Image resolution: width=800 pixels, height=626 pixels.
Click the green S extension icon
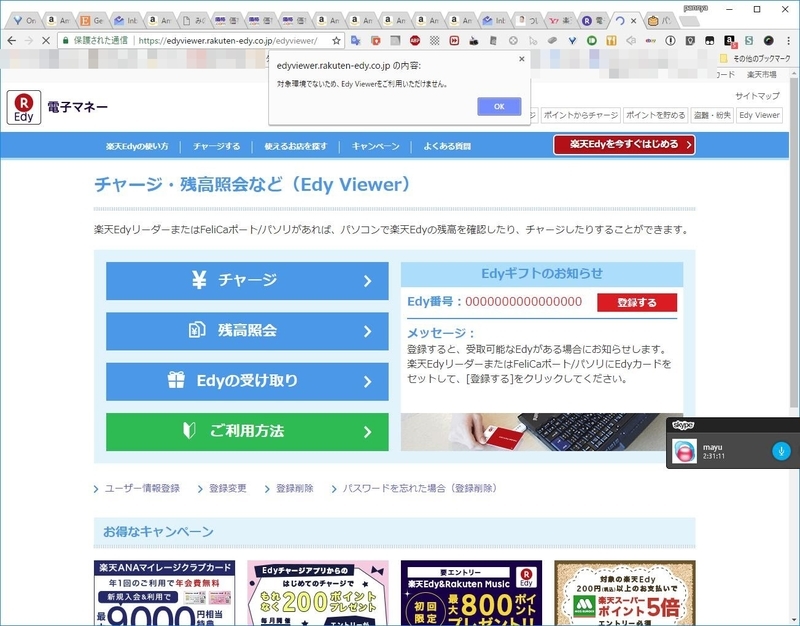tap(749, 40)
